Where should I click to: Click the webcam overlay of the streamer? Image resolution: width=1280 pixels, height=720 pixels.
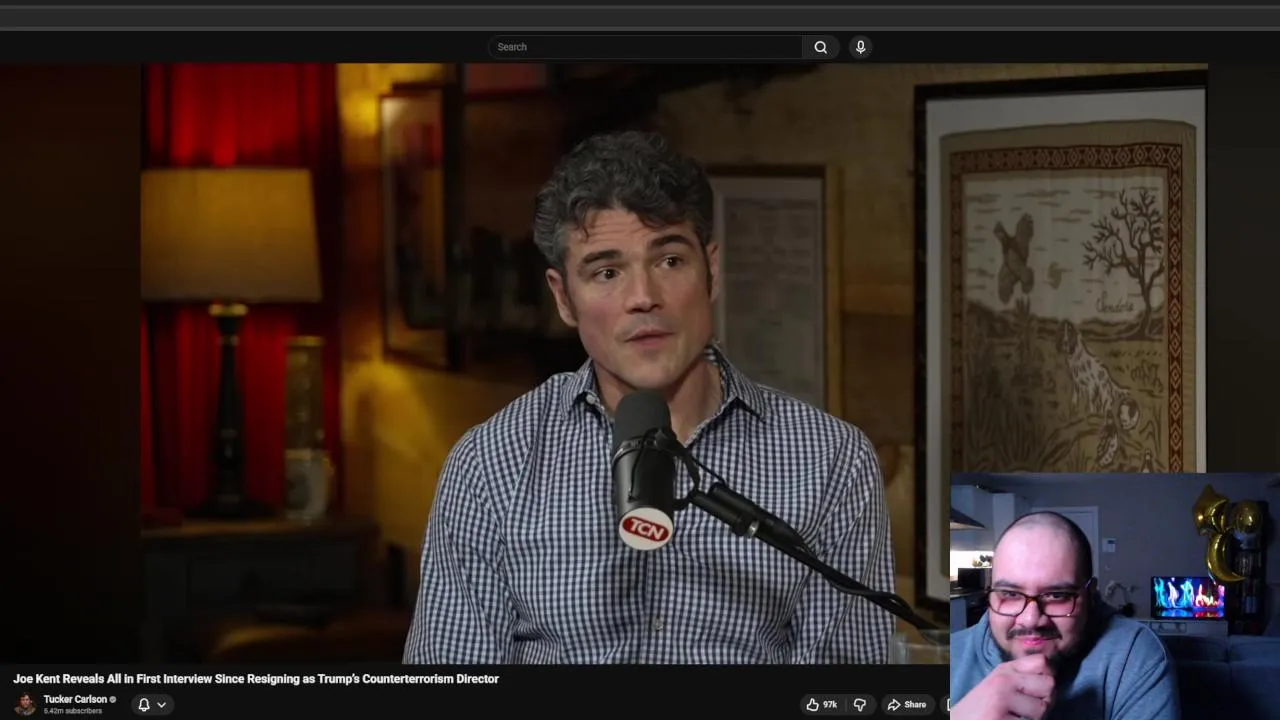coord(1115,596)
